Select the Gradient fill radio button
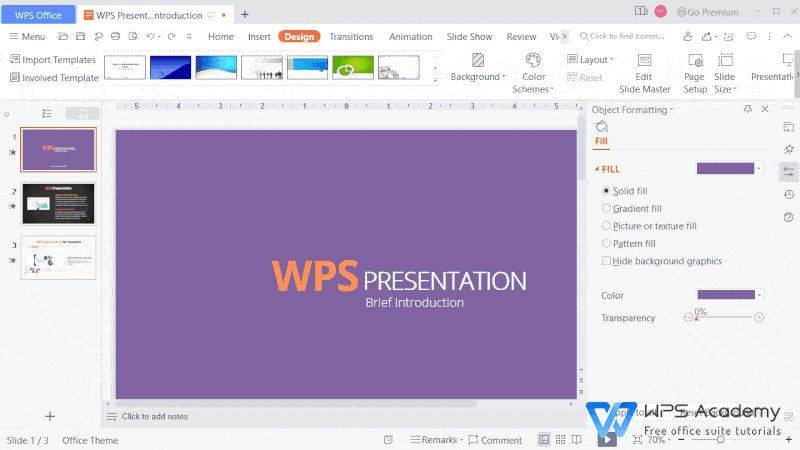This screenshot has height=450, width=800. click(x=606, y=208)
